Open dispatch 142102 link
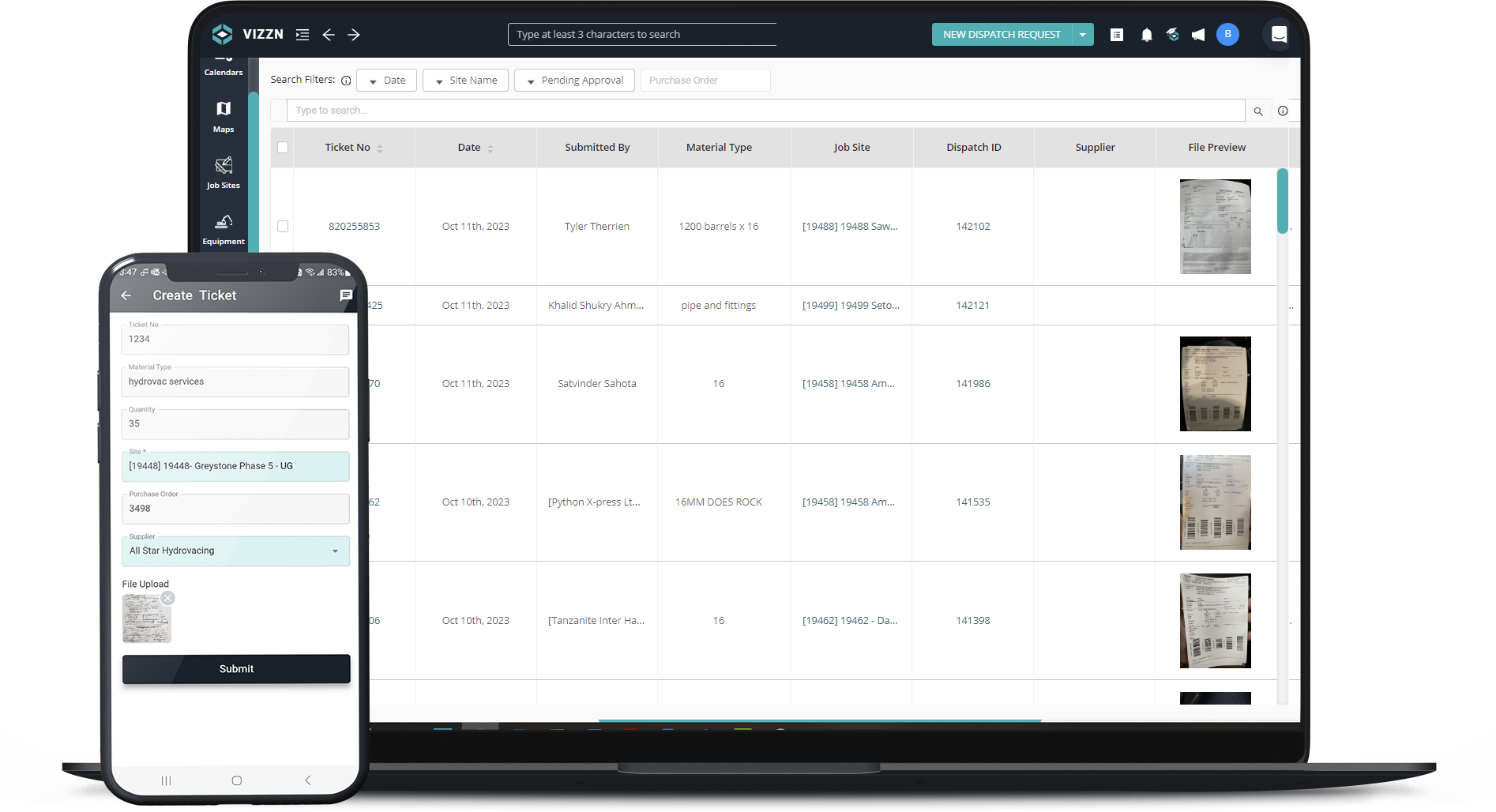 click(x=972, y=226)
